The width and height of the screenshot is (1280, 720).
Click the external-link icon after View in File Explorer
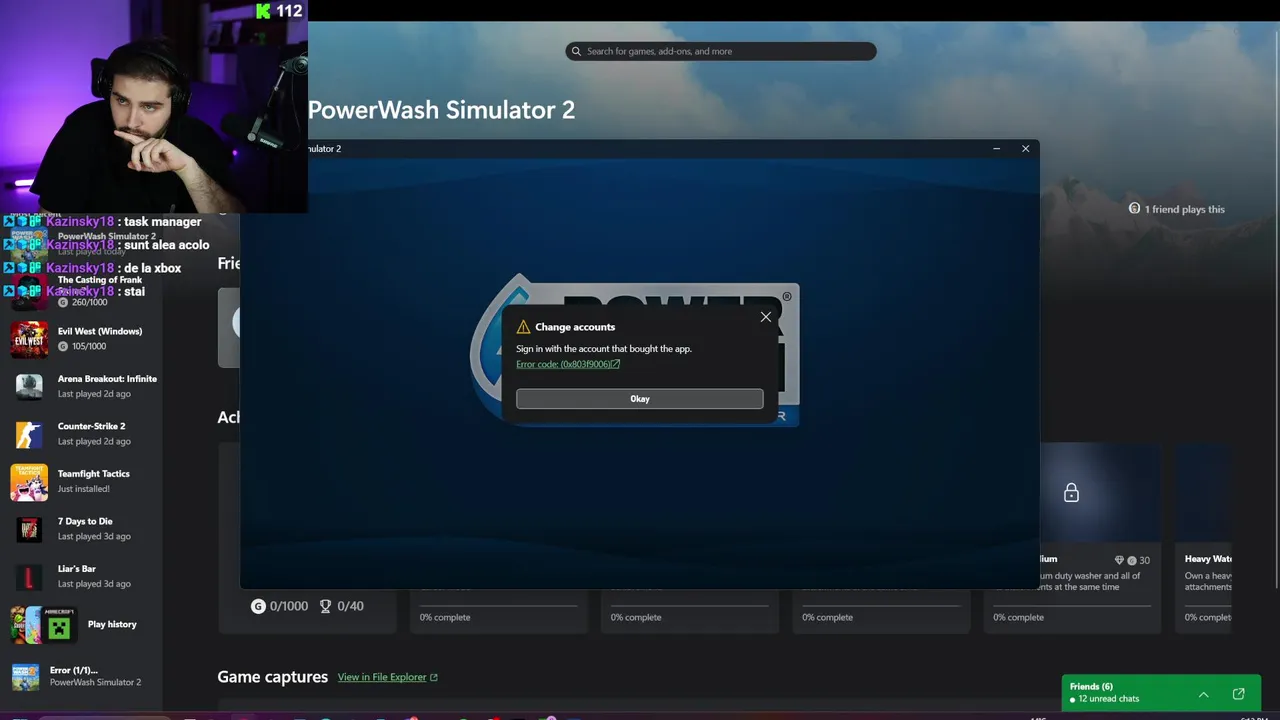point(433,677)
